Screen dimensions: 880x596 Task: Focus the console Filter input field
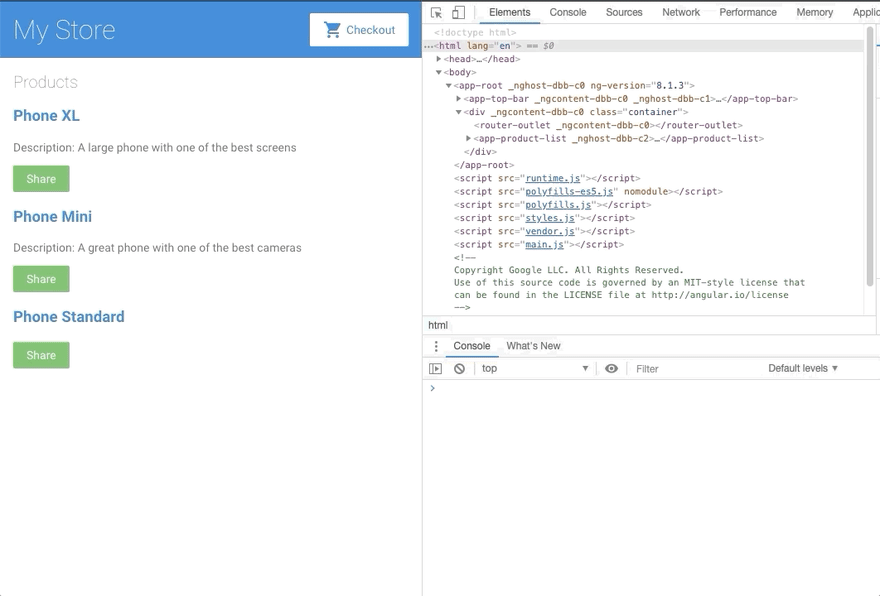696,369
